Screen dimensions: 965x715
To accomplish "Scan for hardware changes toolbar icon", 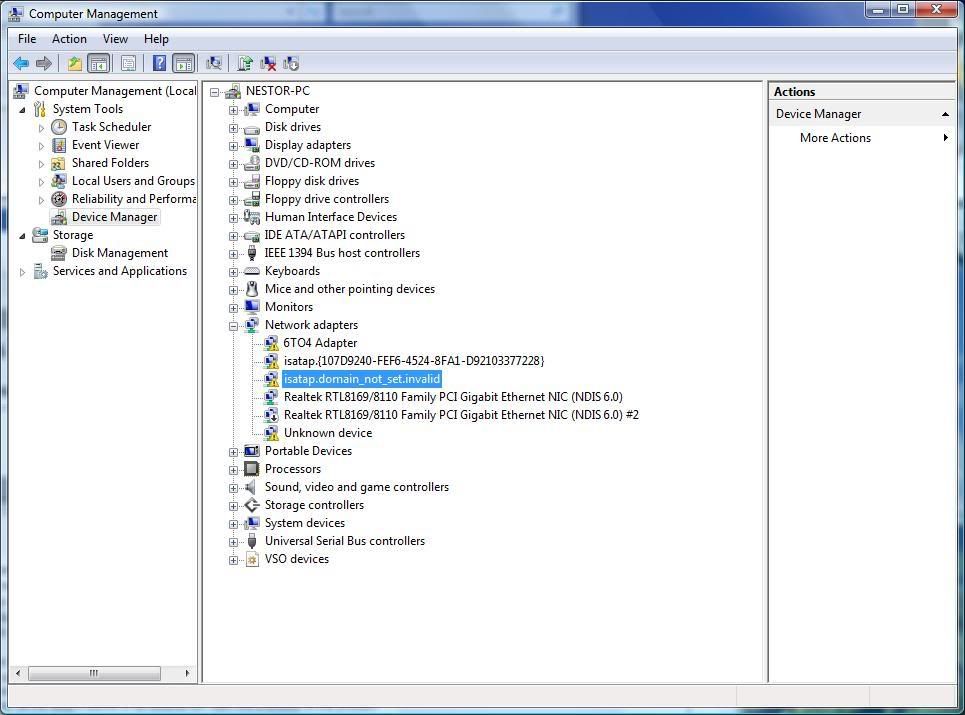I will point(214,63).
